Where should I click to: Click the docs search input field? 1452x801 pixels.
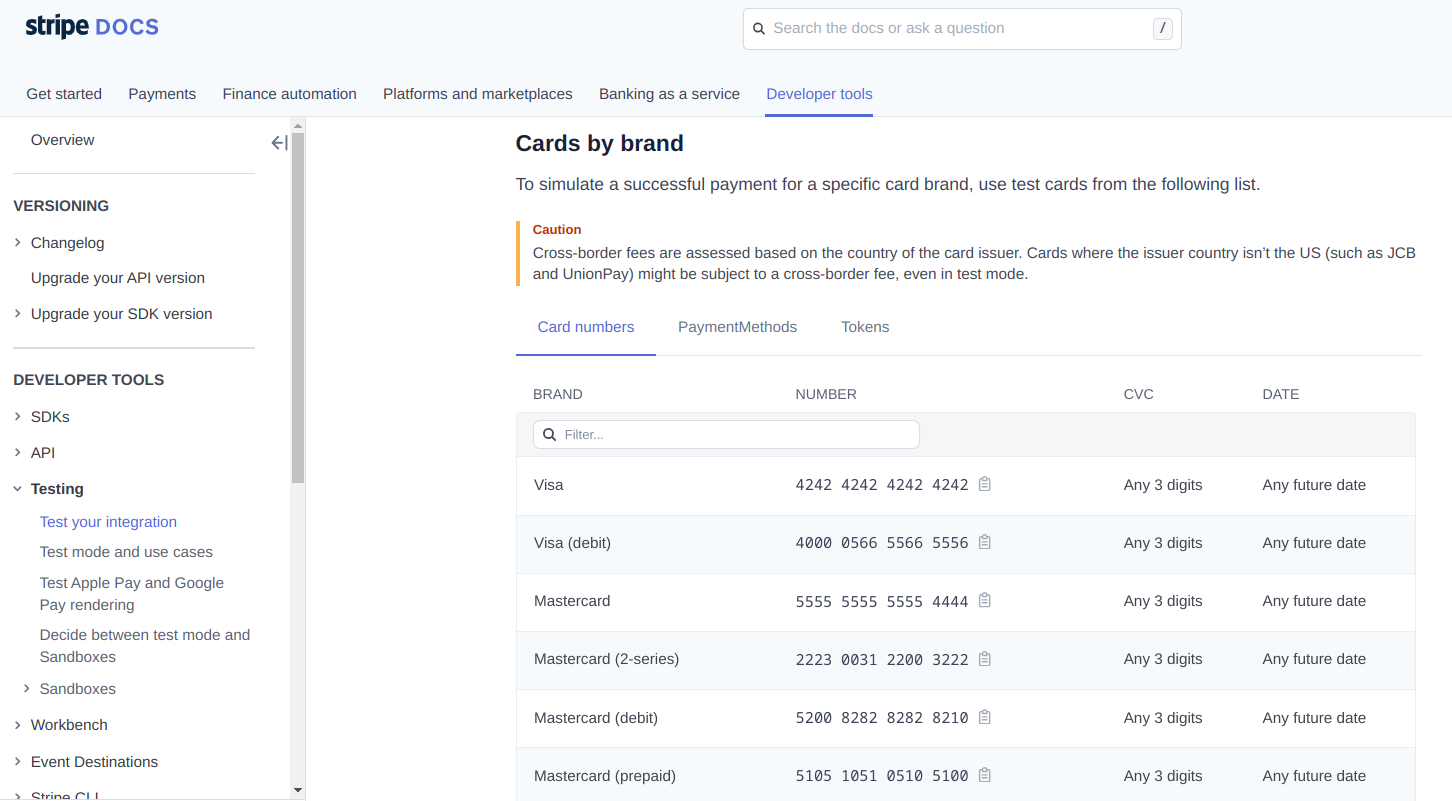(x=962, y=29)
